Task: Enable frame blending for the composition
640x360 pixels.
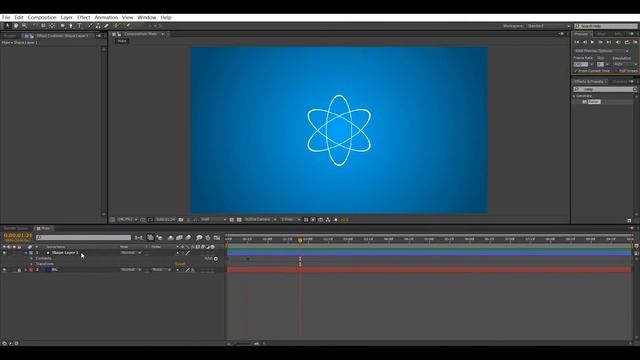Action: (179, 238)
